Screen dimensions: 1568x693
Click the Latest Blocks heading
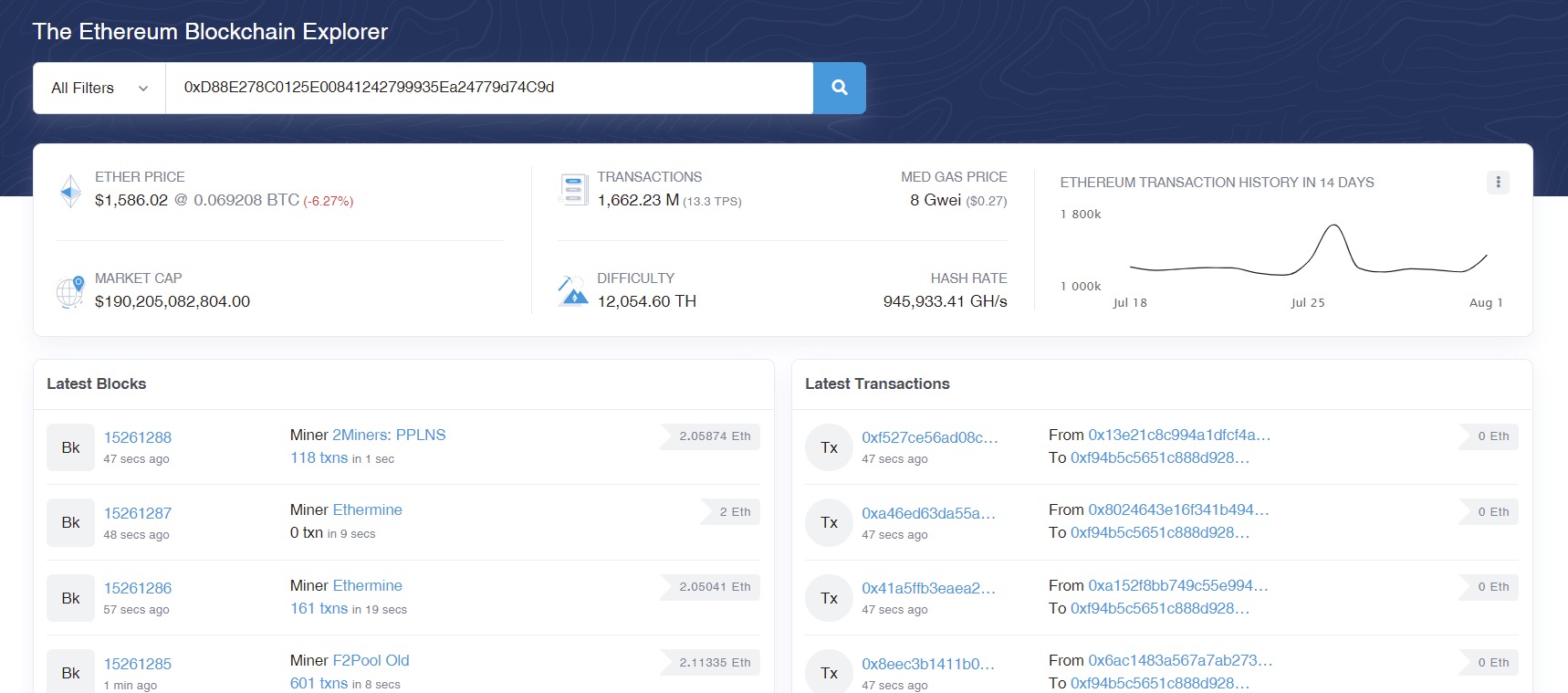tap(97, 383)
